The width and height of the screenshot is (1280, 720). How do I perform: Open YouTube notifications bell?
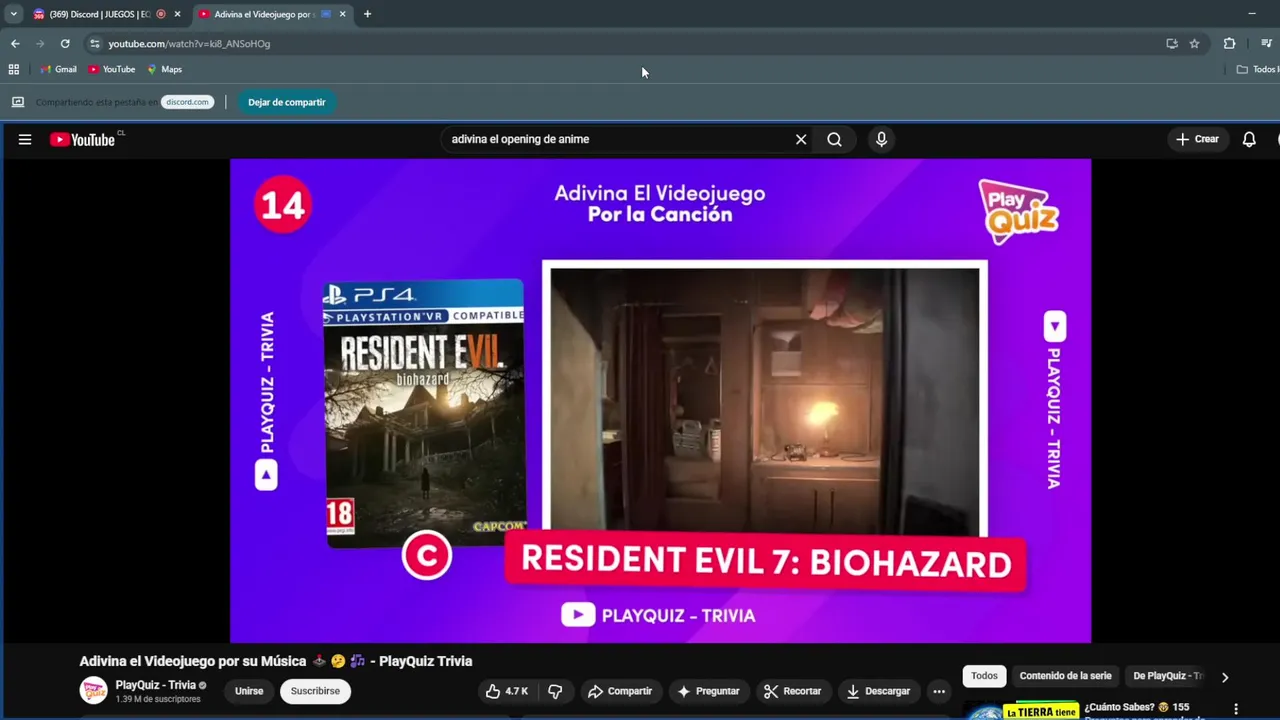[1249, 139]
